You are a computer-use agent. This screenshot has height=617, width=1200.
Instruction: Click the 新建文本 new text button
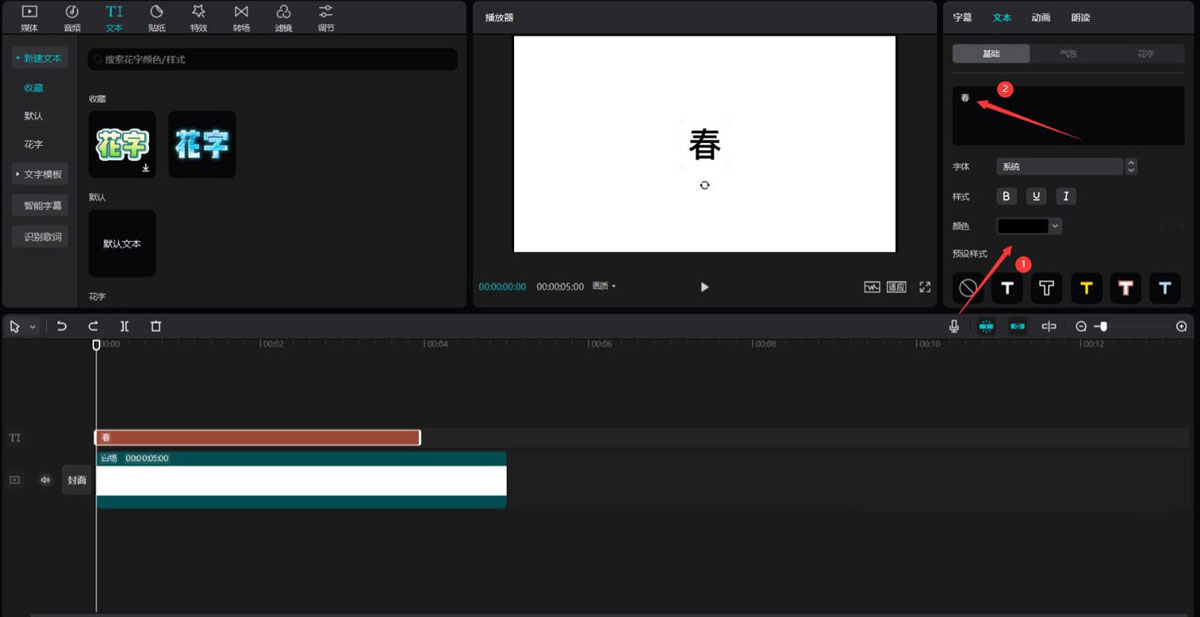coord(41,58)
